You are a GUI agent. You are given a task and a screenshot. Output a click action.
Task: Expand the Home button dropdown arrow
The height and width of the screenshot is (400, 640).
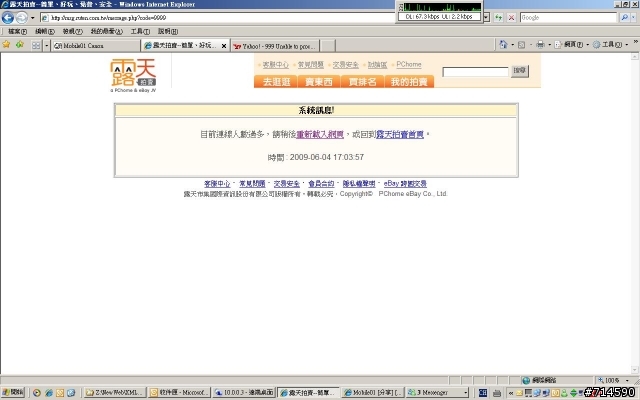coord(513,45)
